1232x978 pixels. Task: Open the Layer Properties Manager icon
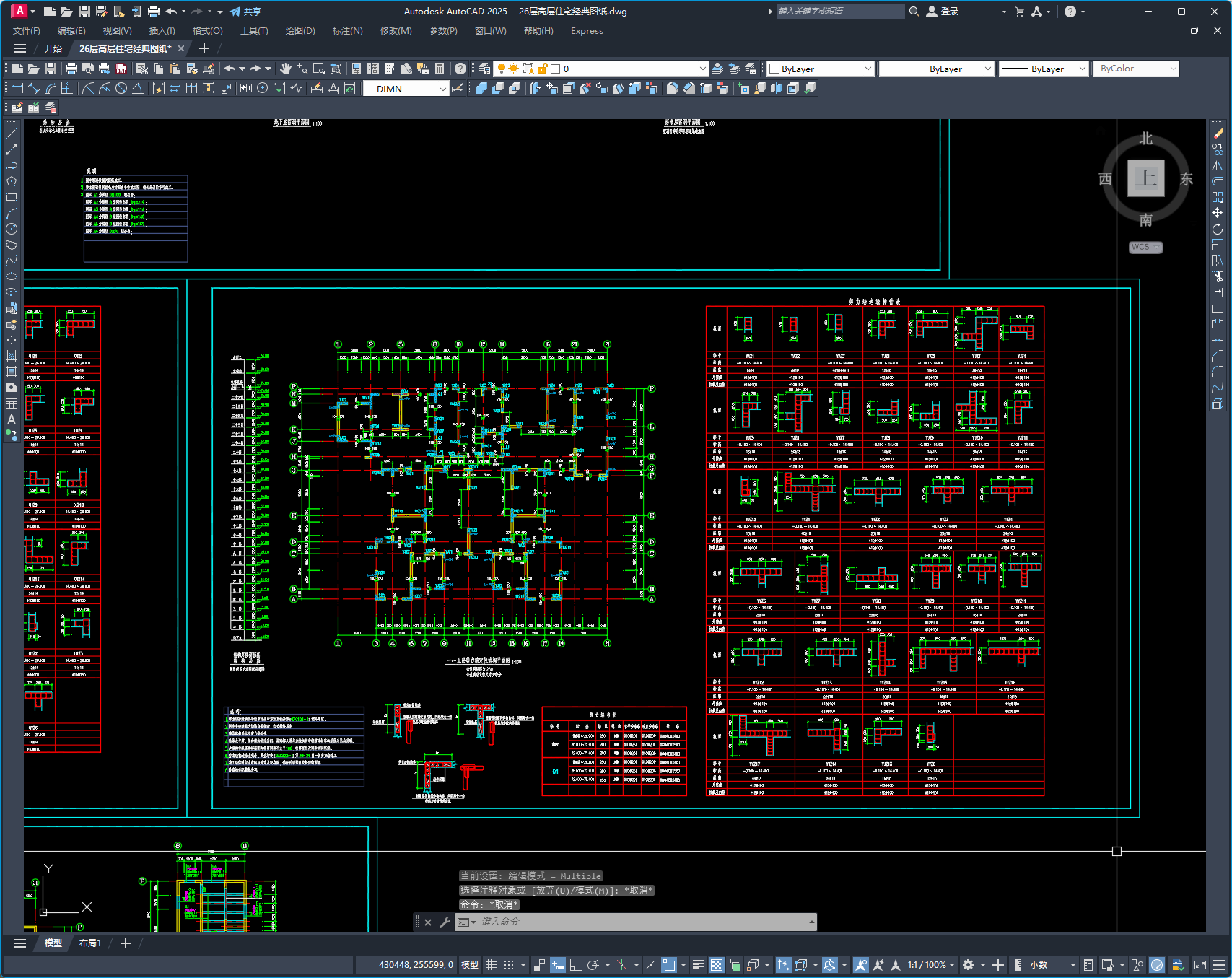coord(484,69)
